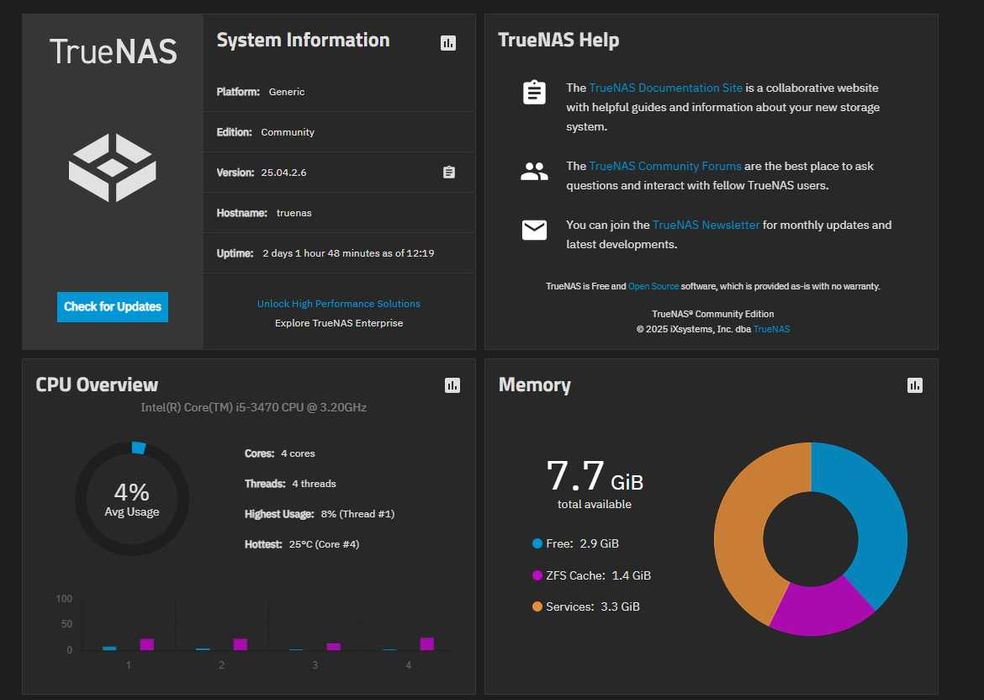Open TrueNAS Newsletter link
Image resolution: width=984 pixels, height=700 pixels.
706,225
